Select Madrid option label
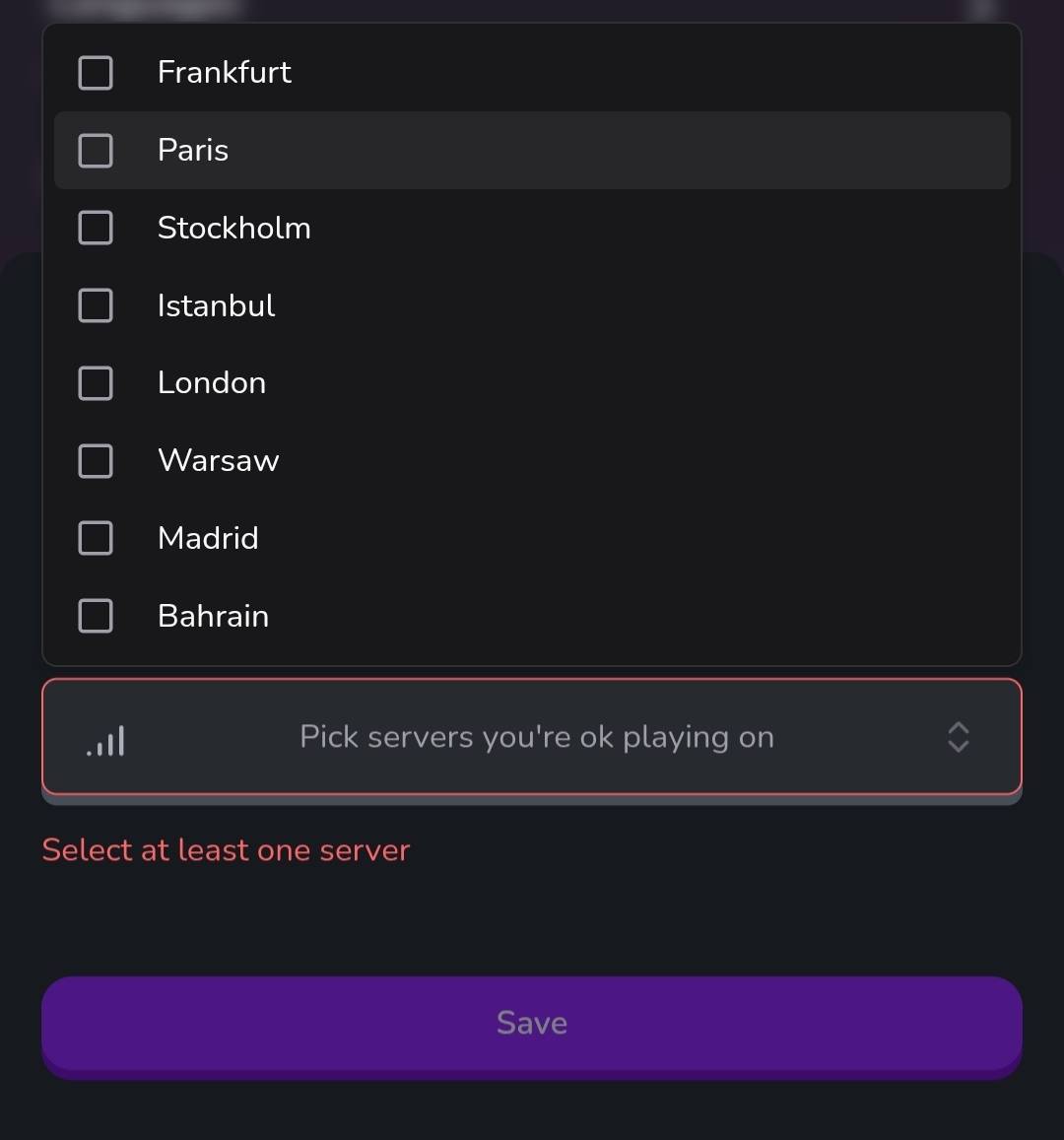 208,538
